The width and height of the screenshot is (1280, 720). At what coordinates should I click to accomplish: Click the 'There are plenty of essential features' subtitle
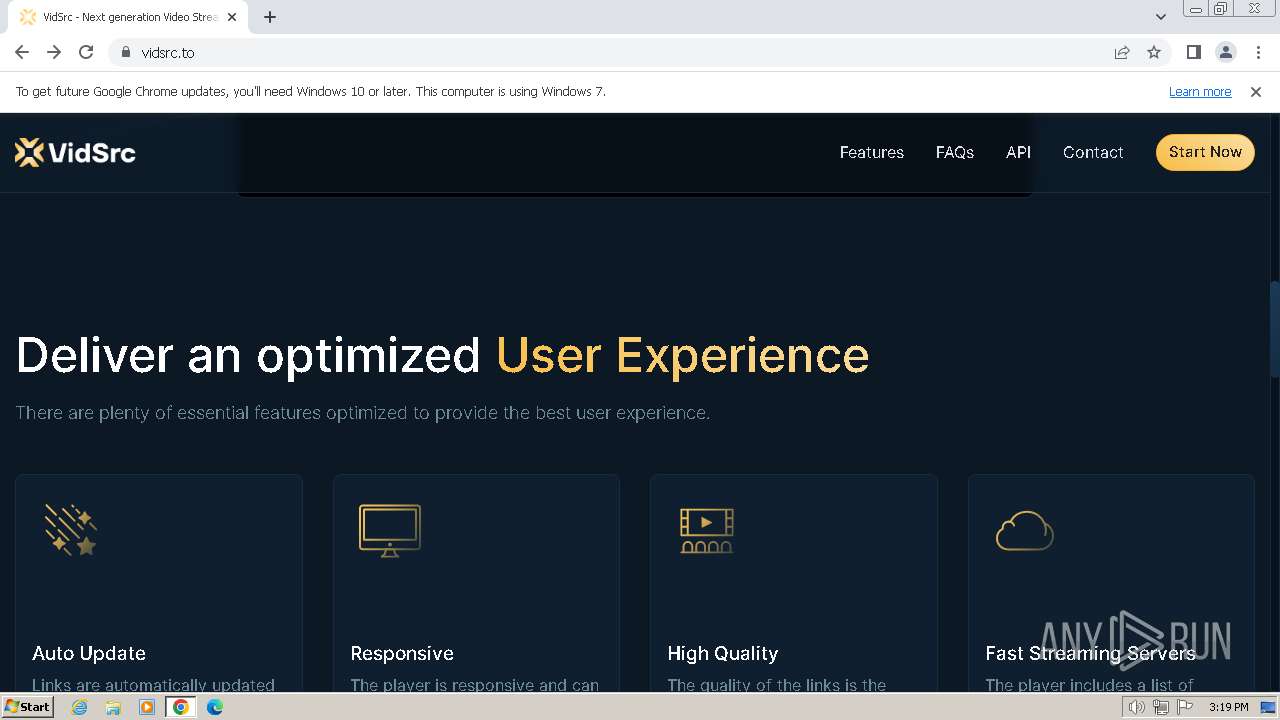pos(363,412)
